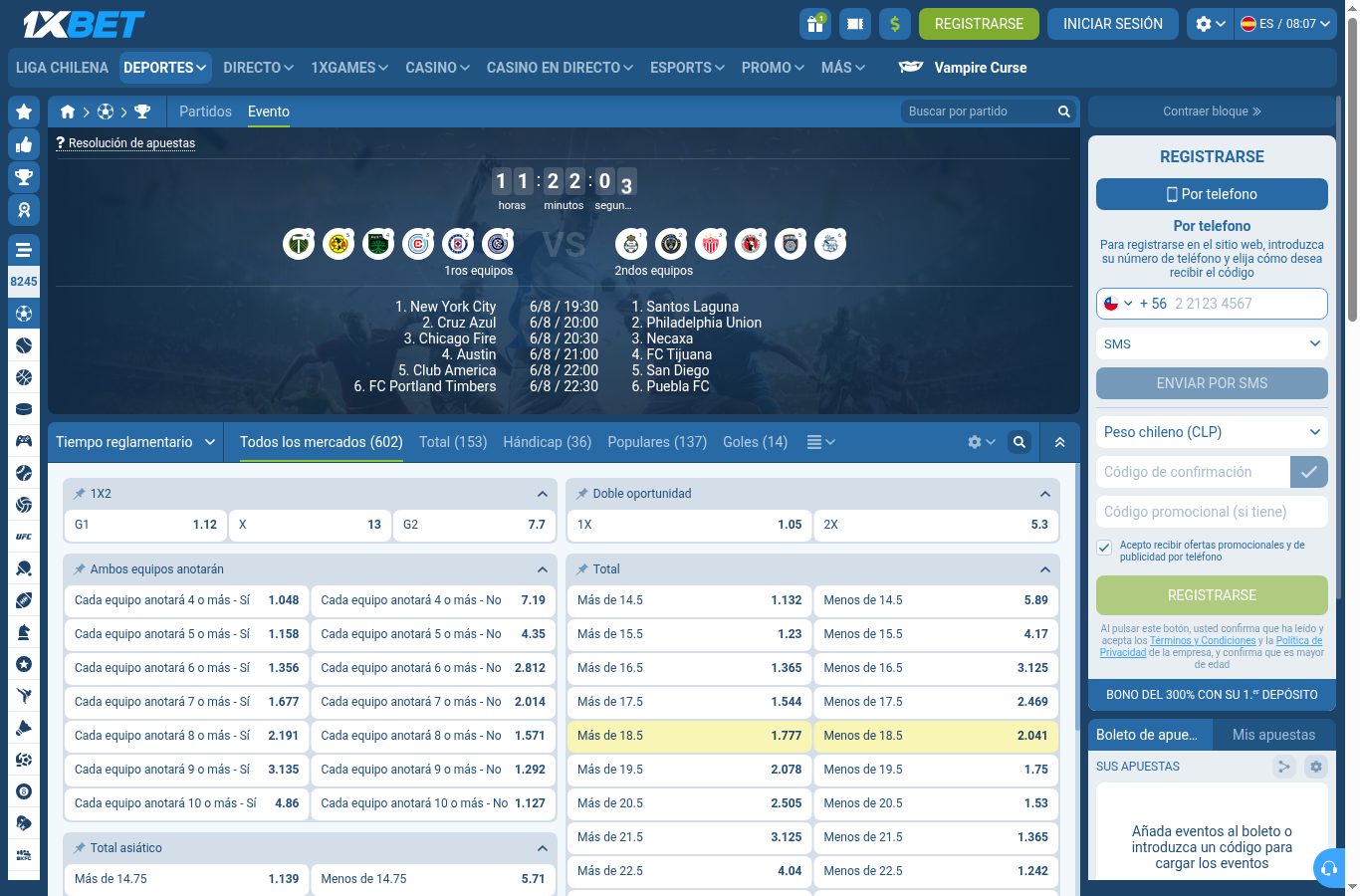Open the Mis apuestas tab
The height and width of the screenshot is (896, 1360).
1273,735
